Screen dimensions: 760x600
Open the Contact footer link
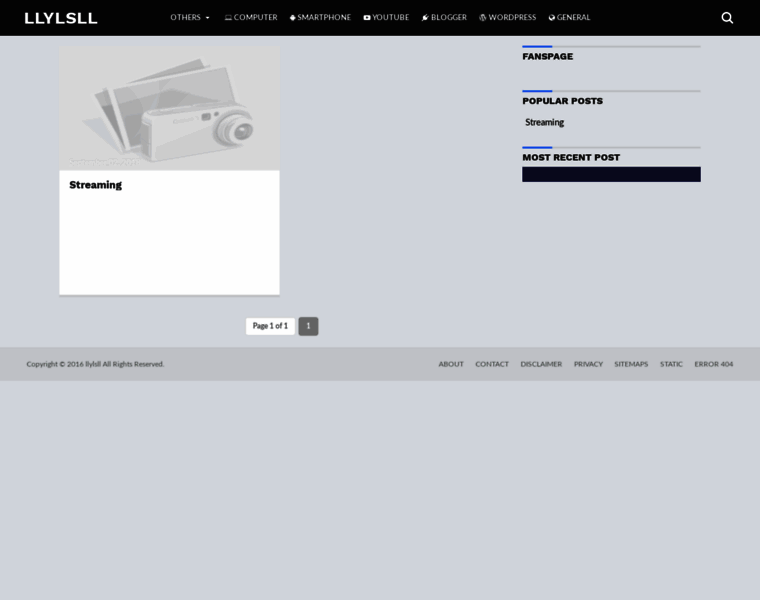[492, 364]
